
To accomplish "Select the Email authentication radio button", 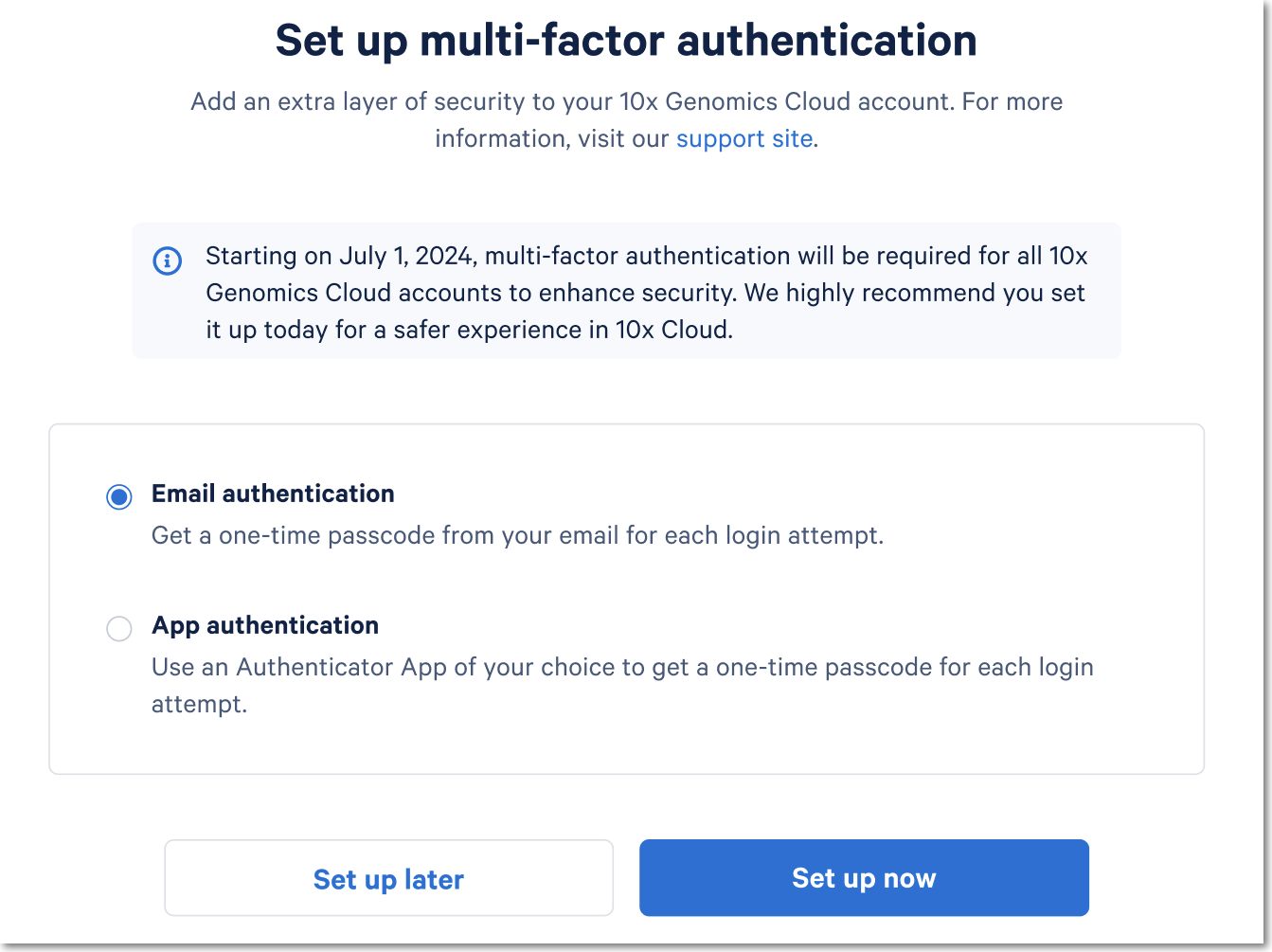I will (x=119, y=496).
